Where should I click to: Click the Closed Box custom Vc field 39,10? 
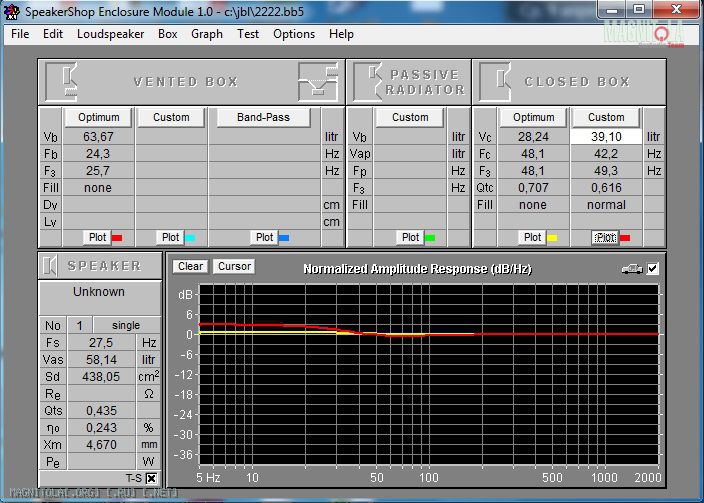click(606, 136)
